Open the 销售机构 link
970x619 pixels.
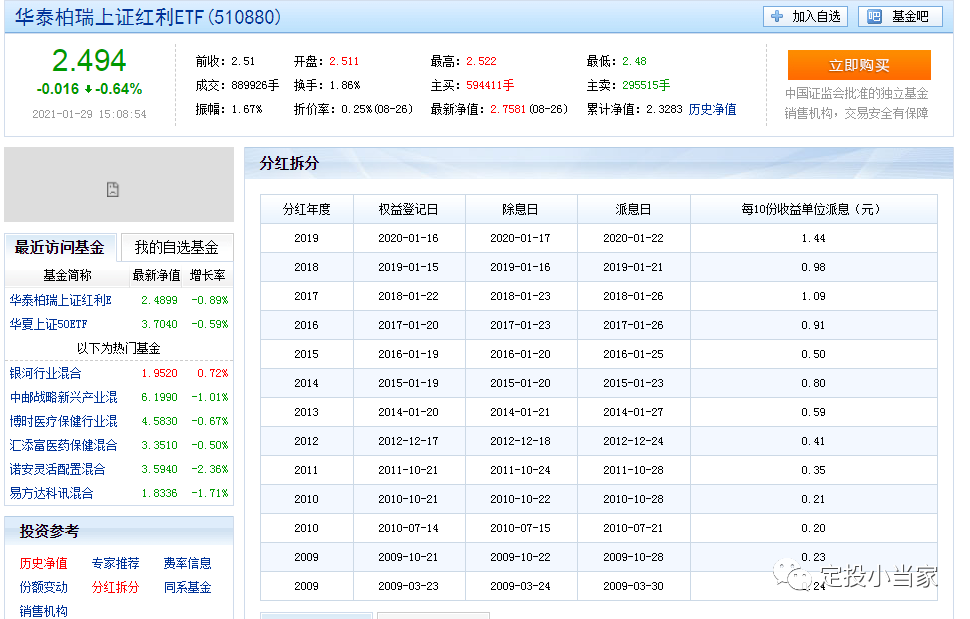(x=43, y=611)
